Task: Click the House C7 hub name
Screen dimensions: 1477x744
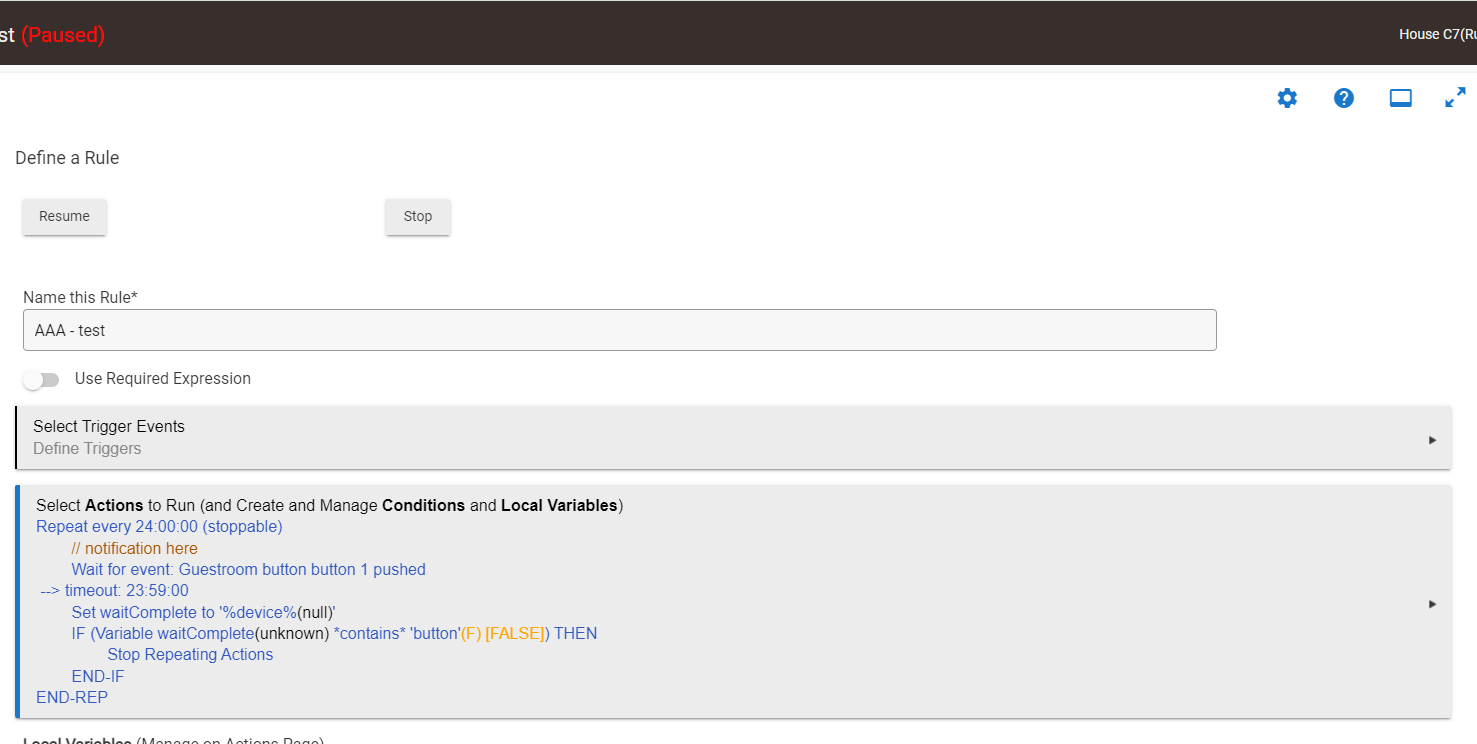Action: [1436, 35]
